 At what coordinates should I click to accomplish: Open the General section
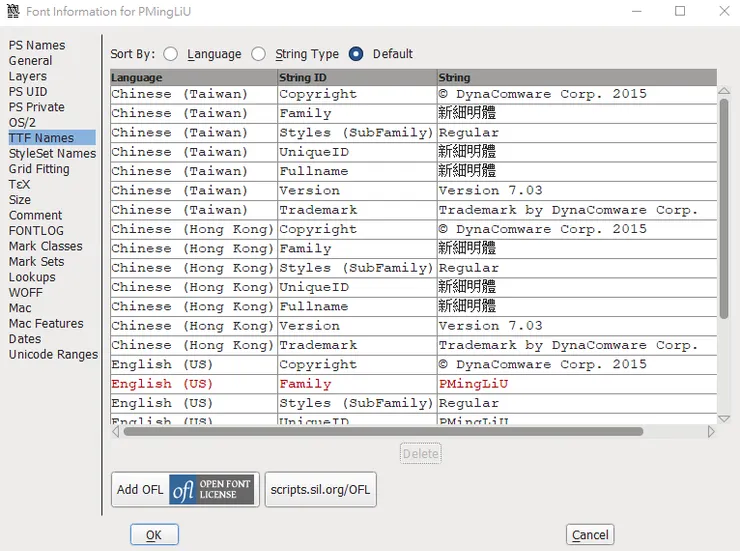[30, 61]
